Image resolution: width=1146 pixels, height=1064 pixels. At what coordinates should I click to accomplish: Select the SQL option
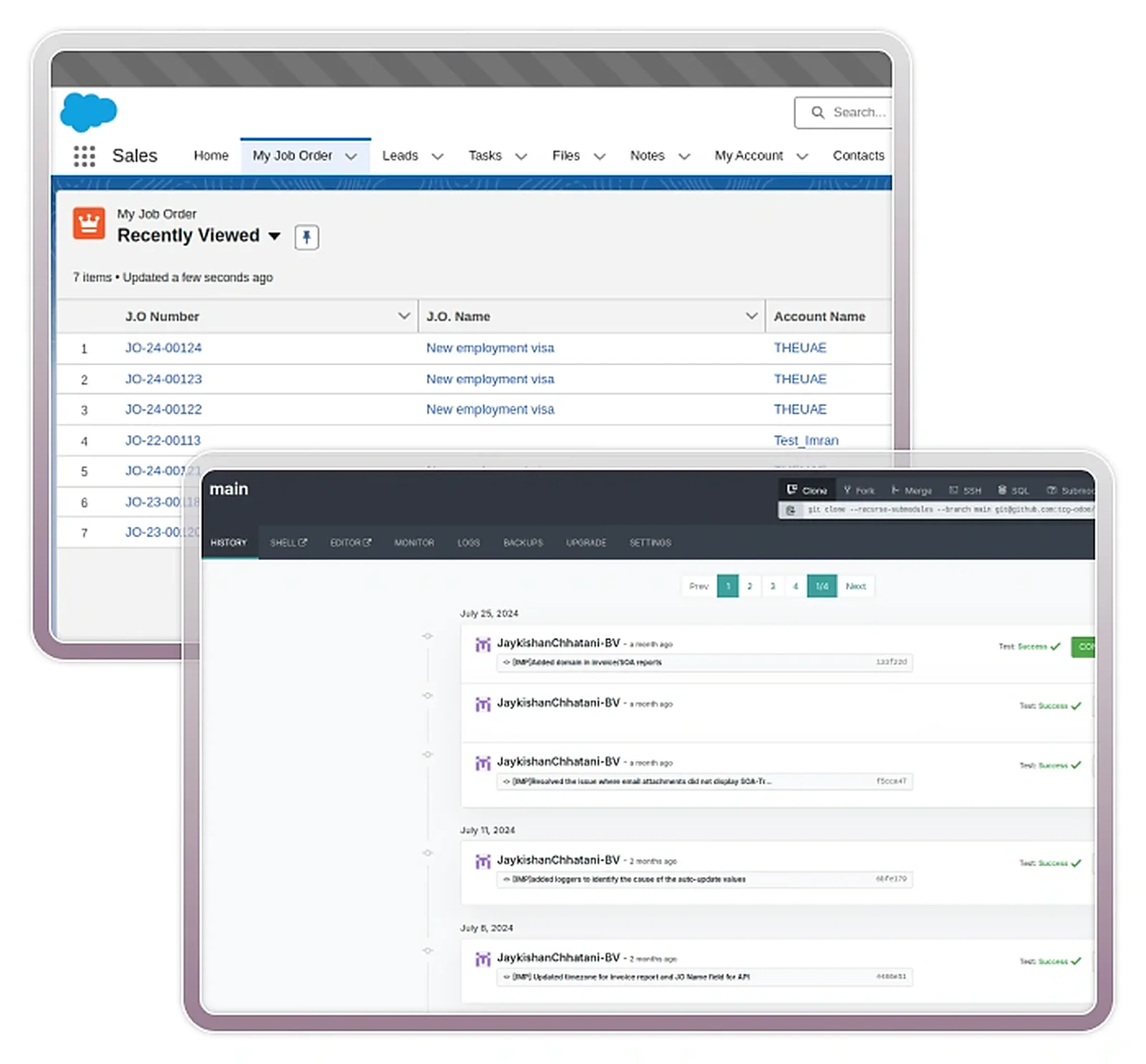[1013, 490]
